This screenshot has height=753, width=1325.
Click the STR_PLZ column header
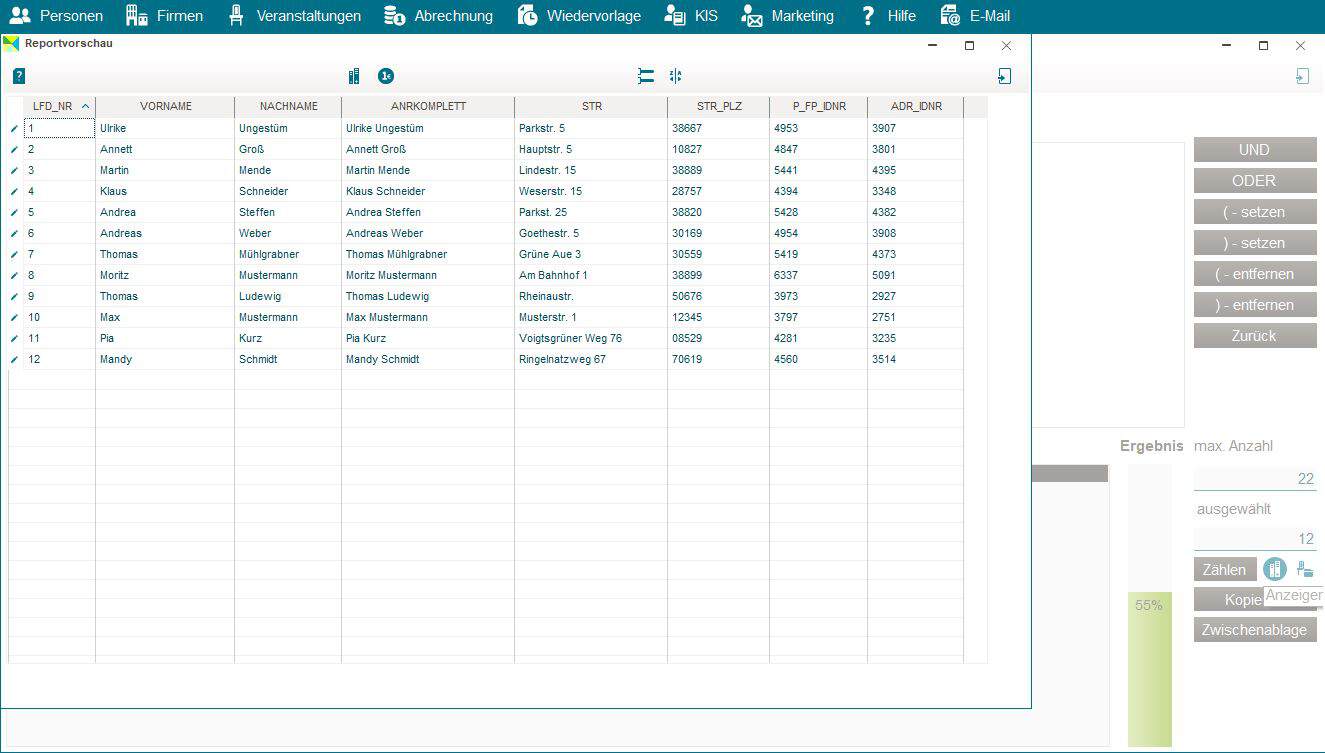pos(719,106)
